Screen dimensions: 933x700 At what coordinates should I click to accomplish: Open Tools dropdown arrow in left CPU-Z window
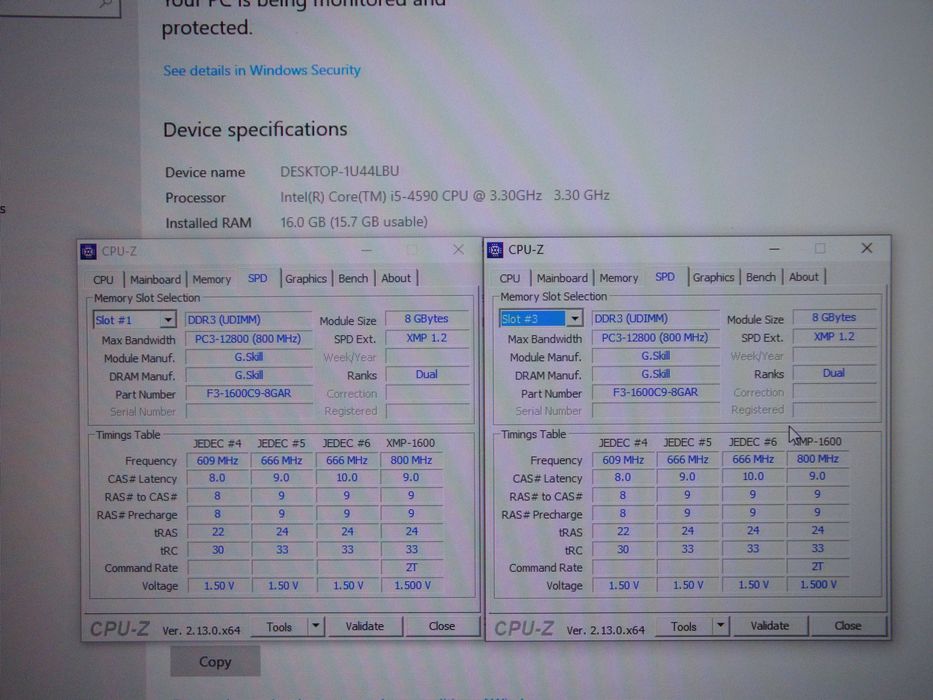[x=316, y=626]
